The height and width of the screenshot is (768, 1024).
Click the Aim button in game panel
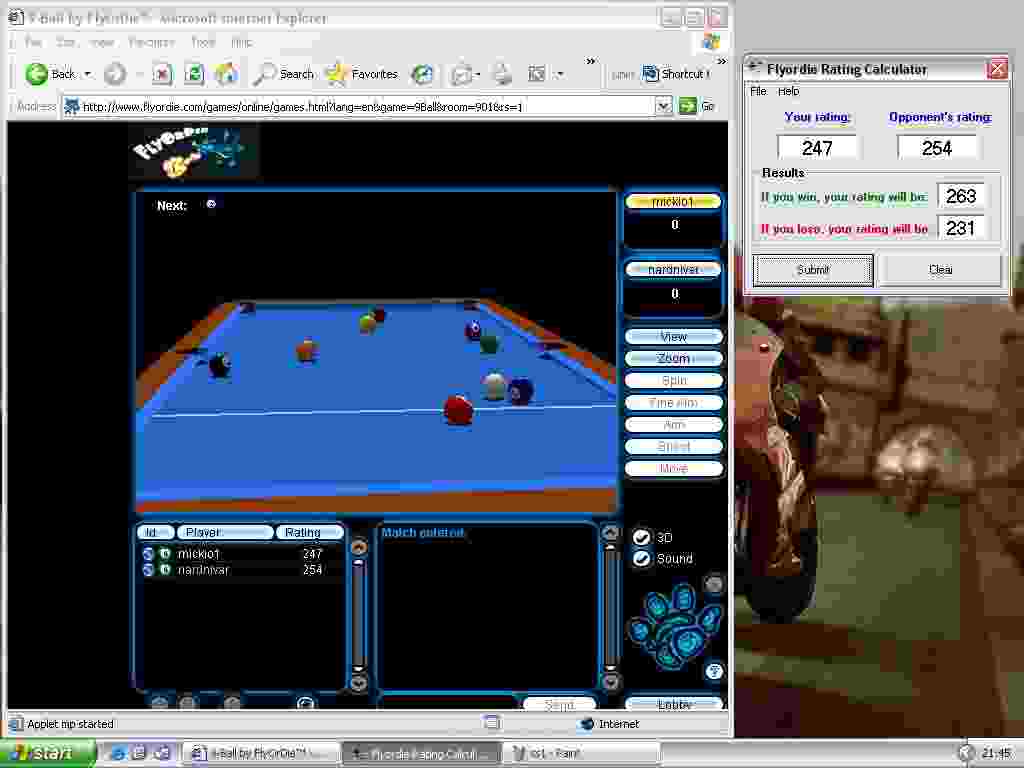tap(673, 424)
